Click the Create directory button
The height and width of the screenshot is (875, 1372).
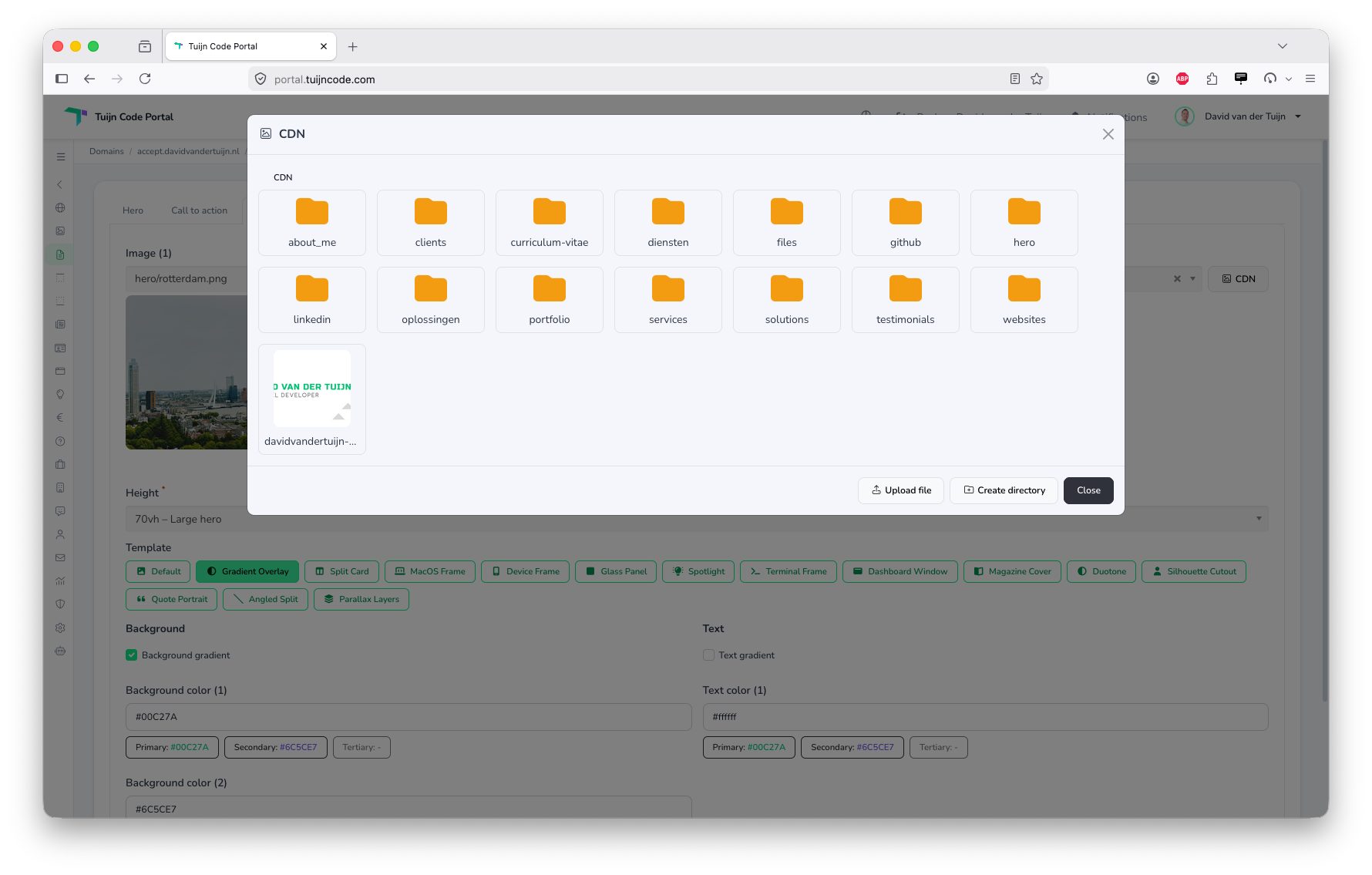pyautogui.click(x=1004, y=490)
